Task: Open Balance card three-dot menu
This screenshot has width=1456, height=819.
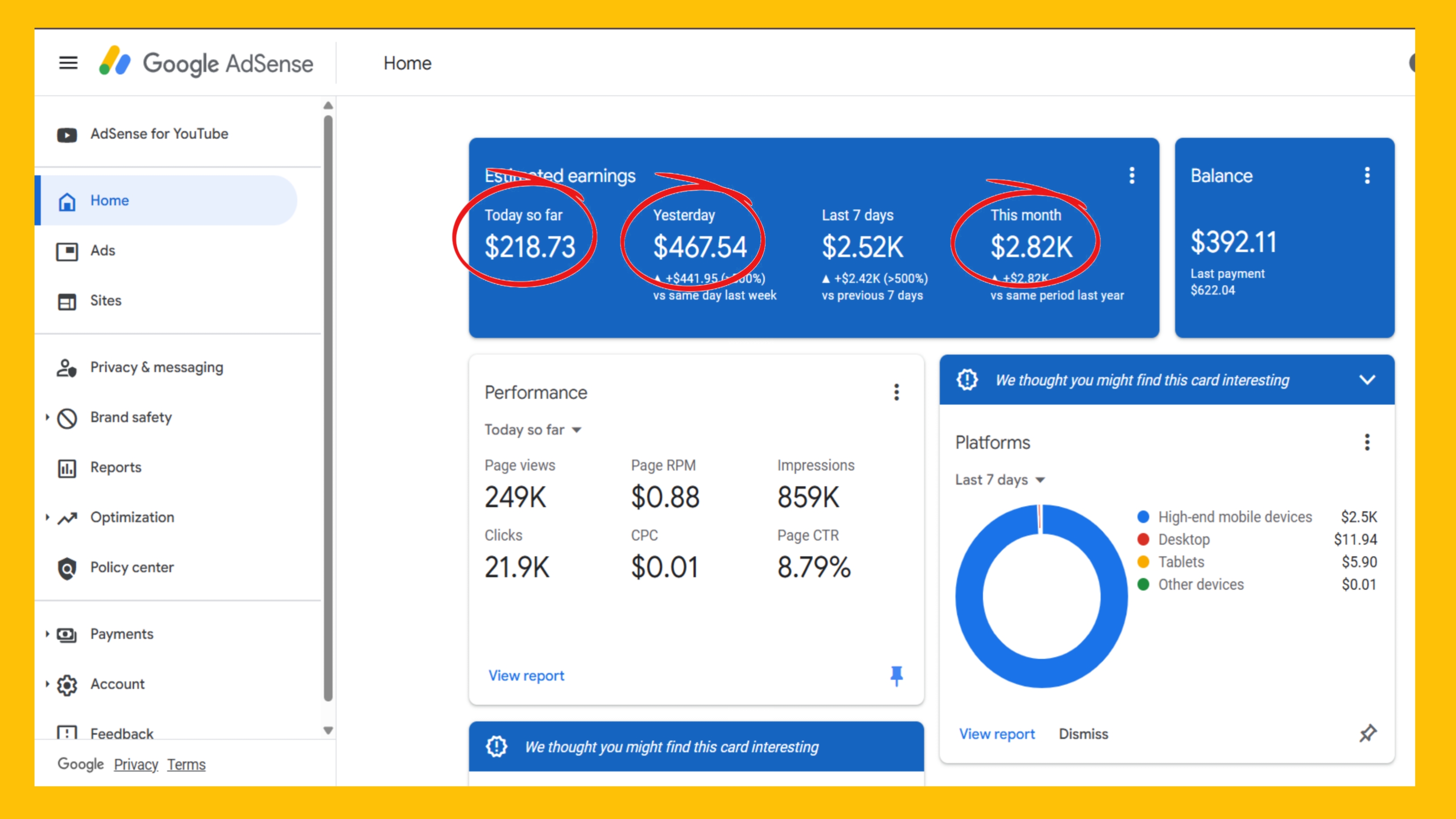Action: 1367,176
